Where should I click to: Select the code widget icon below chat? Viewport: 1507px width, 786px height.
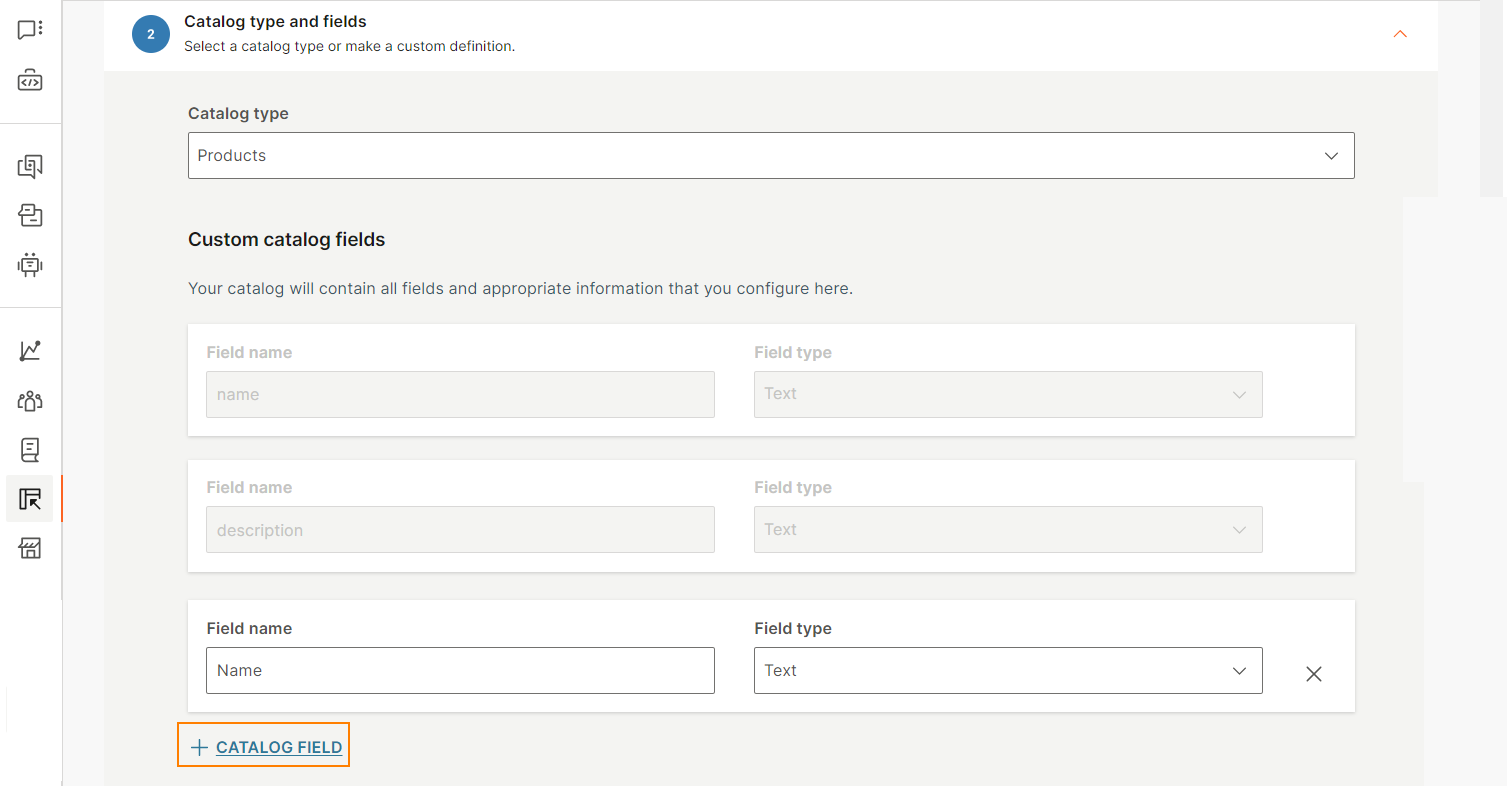(x=30, y=80)
